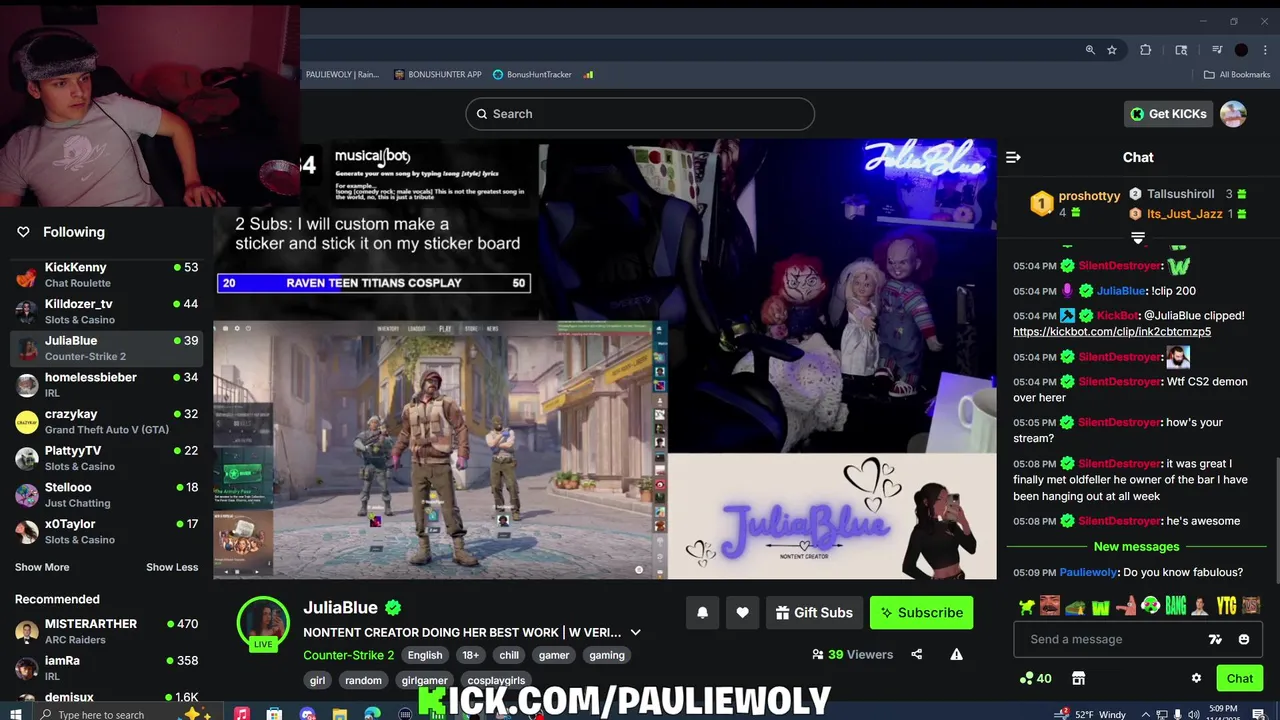This screenshot has height=720, width=1280.
Task: Open KickKenny channel in Following
Action: 106,275
